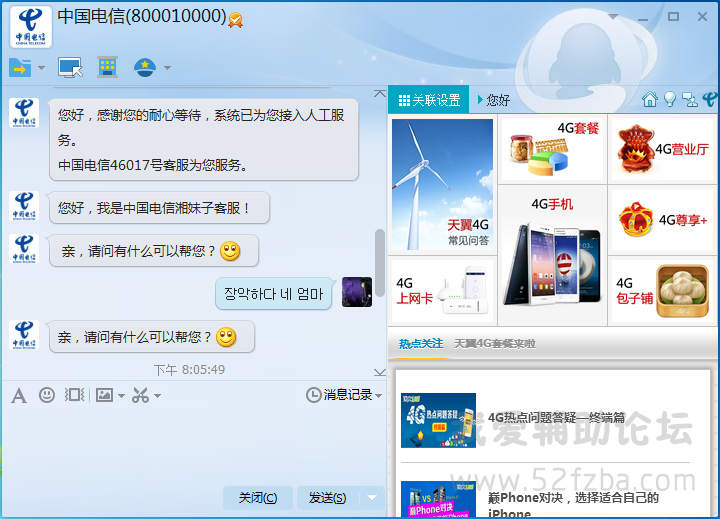
Task: Open the 4G包子铺 tile
Action: click(662, 291)
